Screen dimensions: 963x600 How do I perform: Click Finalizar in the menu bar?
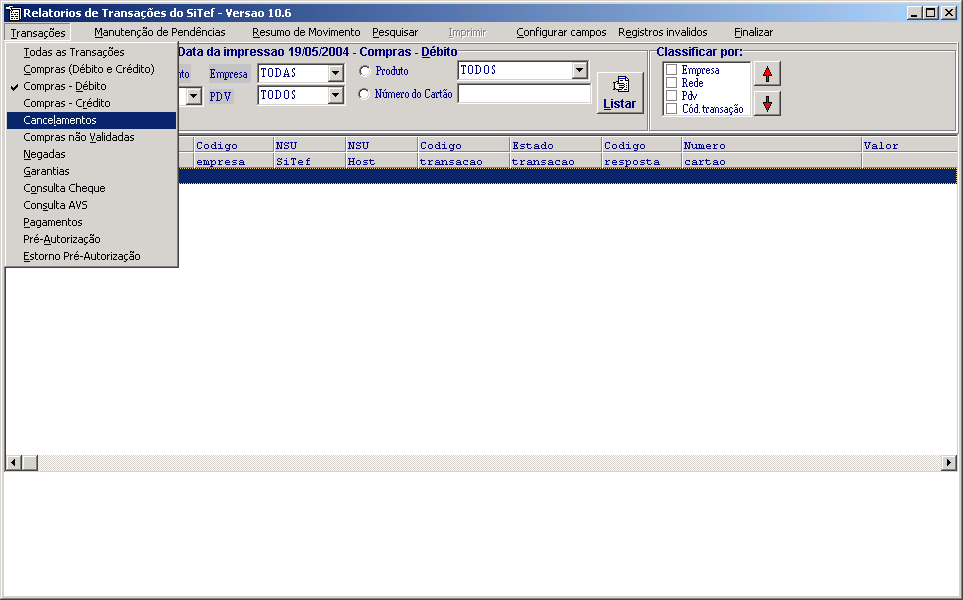[x=754, y=33]
